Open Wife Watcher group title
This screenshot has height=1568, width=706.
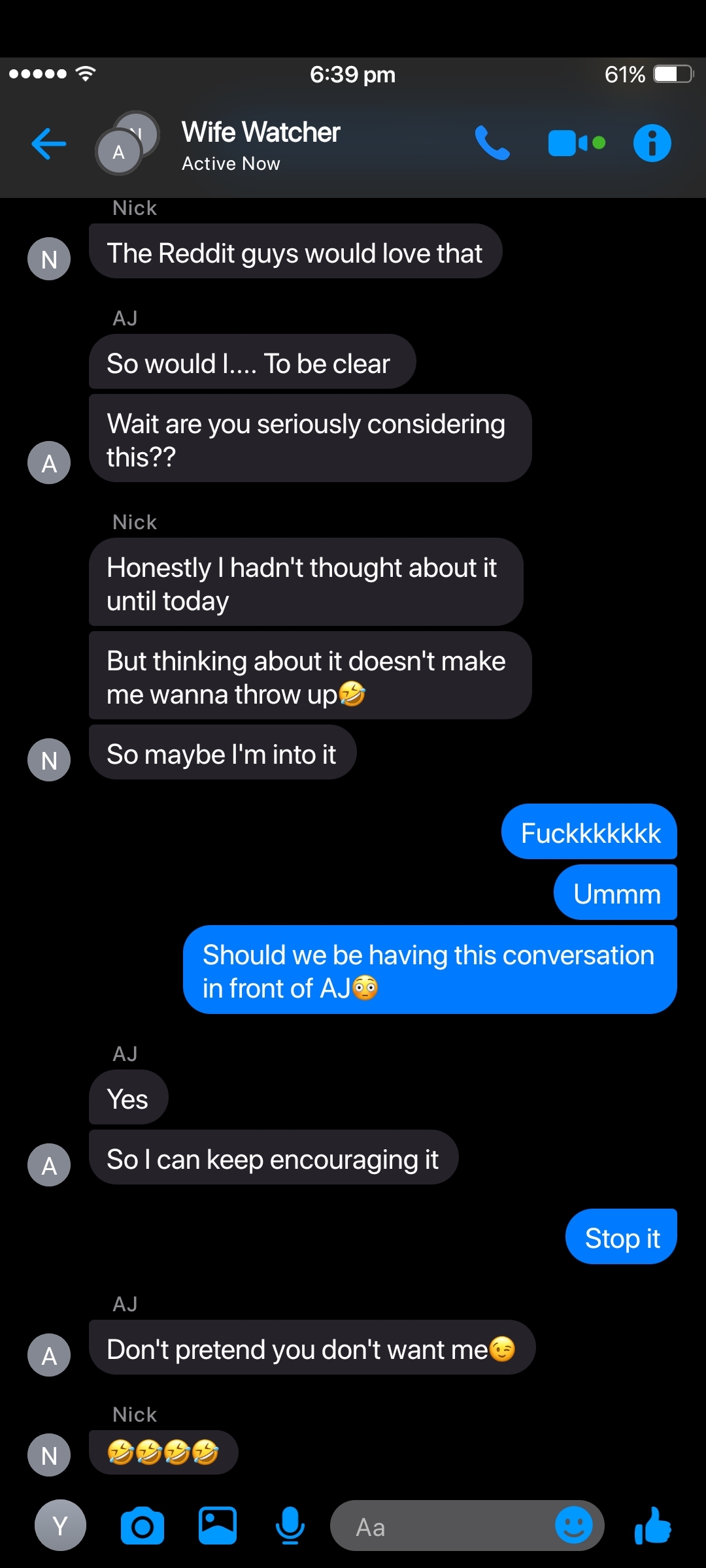pyautogui.click(x=261, y=133)
